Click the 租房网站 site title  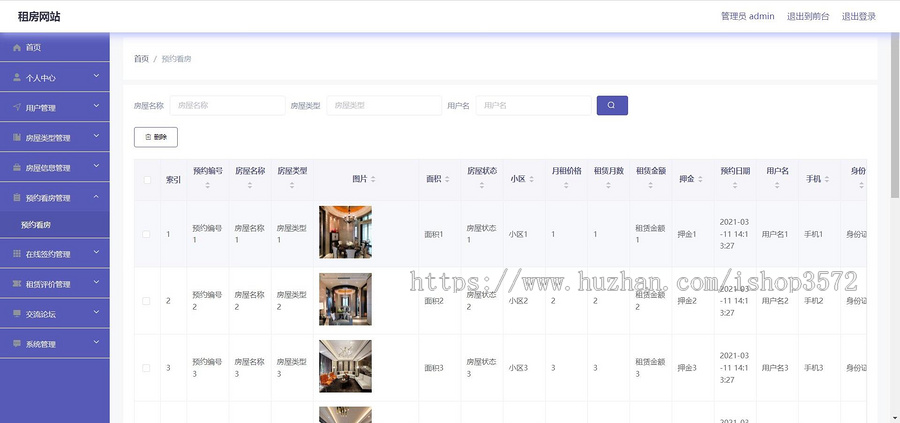[x=39, y=17]
